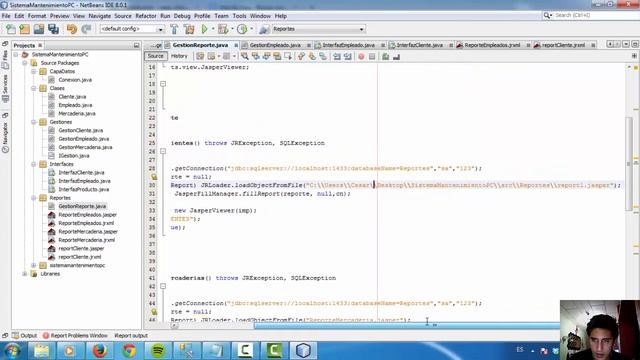This screenshot has width=640, height=360.
Task: Clean and Build the project icon
Action: click(189, 29)
